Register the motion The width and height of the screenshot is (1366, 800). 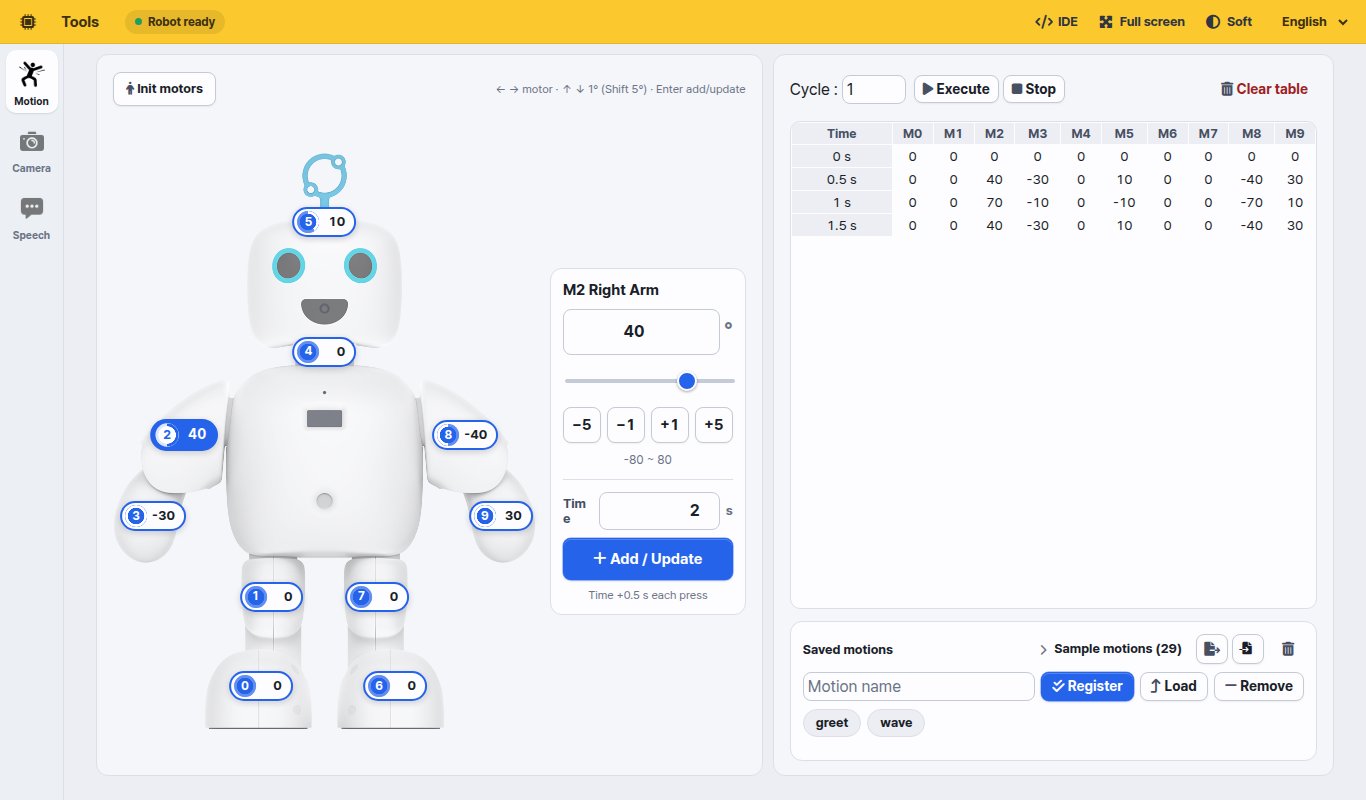[x=1087, y=686]
